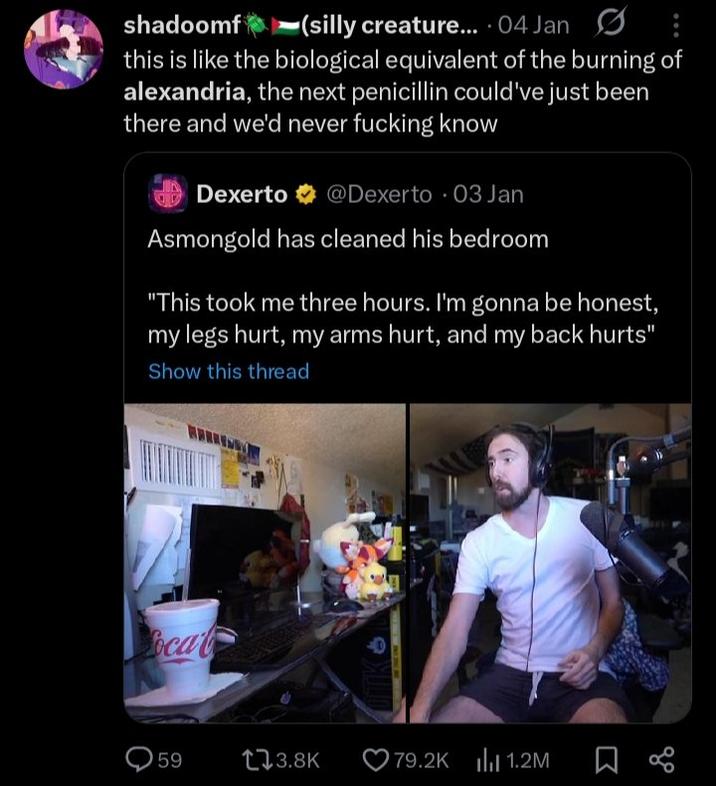The image size is (716, 786).
Task: Like the post with heart icon
Action: pyautogui.click(x=377, y=760)
